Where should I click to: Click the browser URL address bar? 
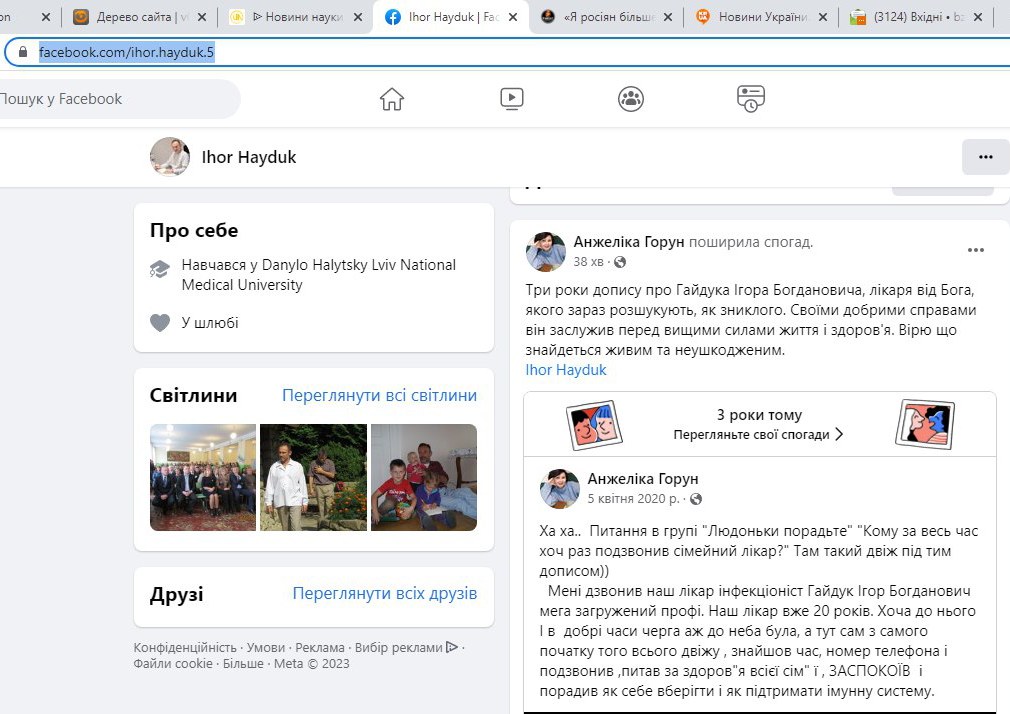coord(500,52)
